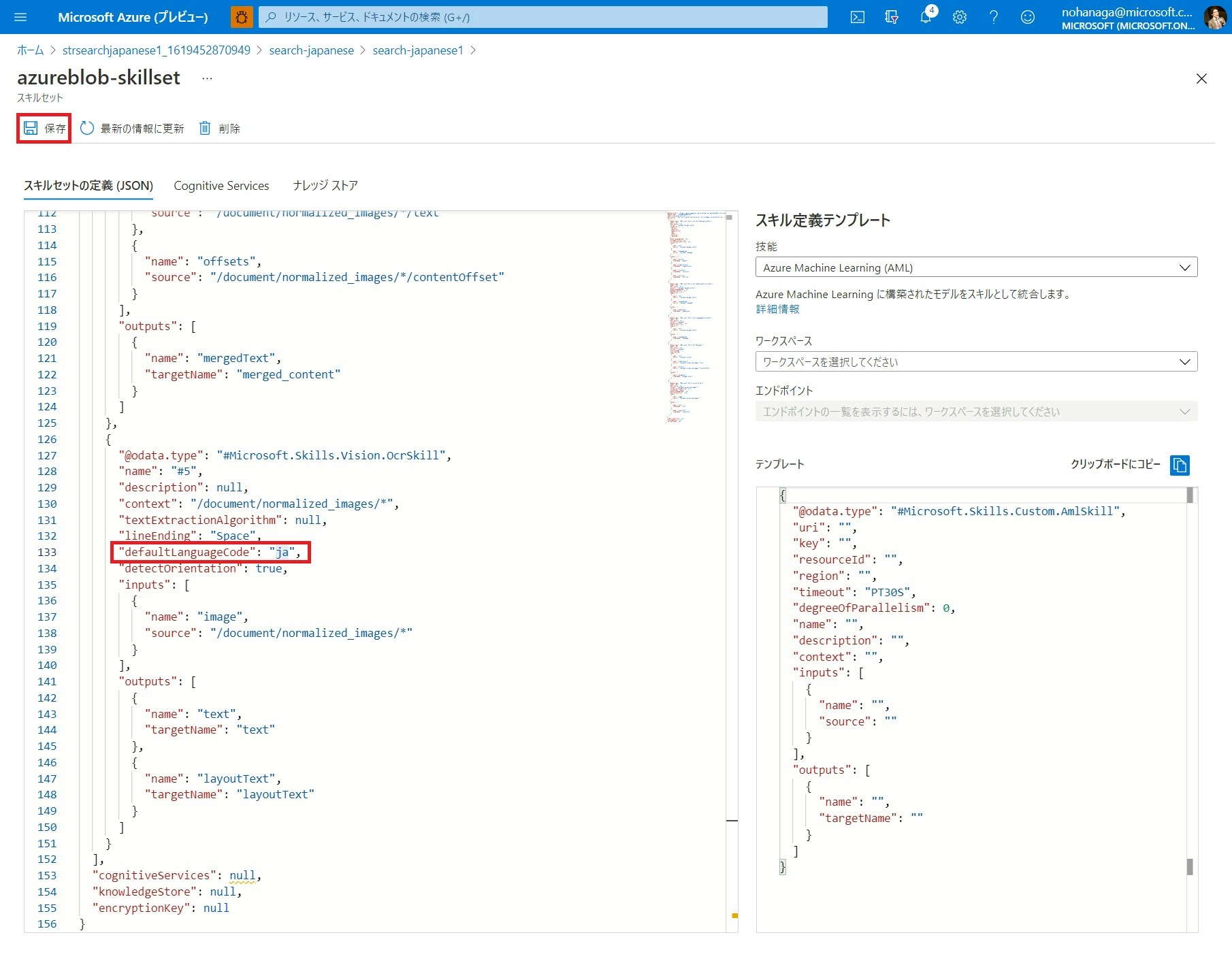The width and height of the screenshot is (1232, 965).
Task: Click the "lineEnding": "Space" line
Action: 190,536
